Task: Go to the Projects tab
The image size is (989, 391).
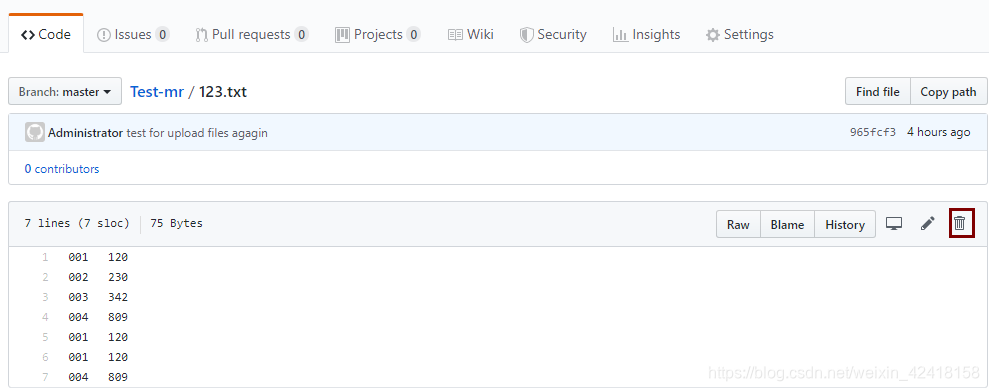Action: 378,34
